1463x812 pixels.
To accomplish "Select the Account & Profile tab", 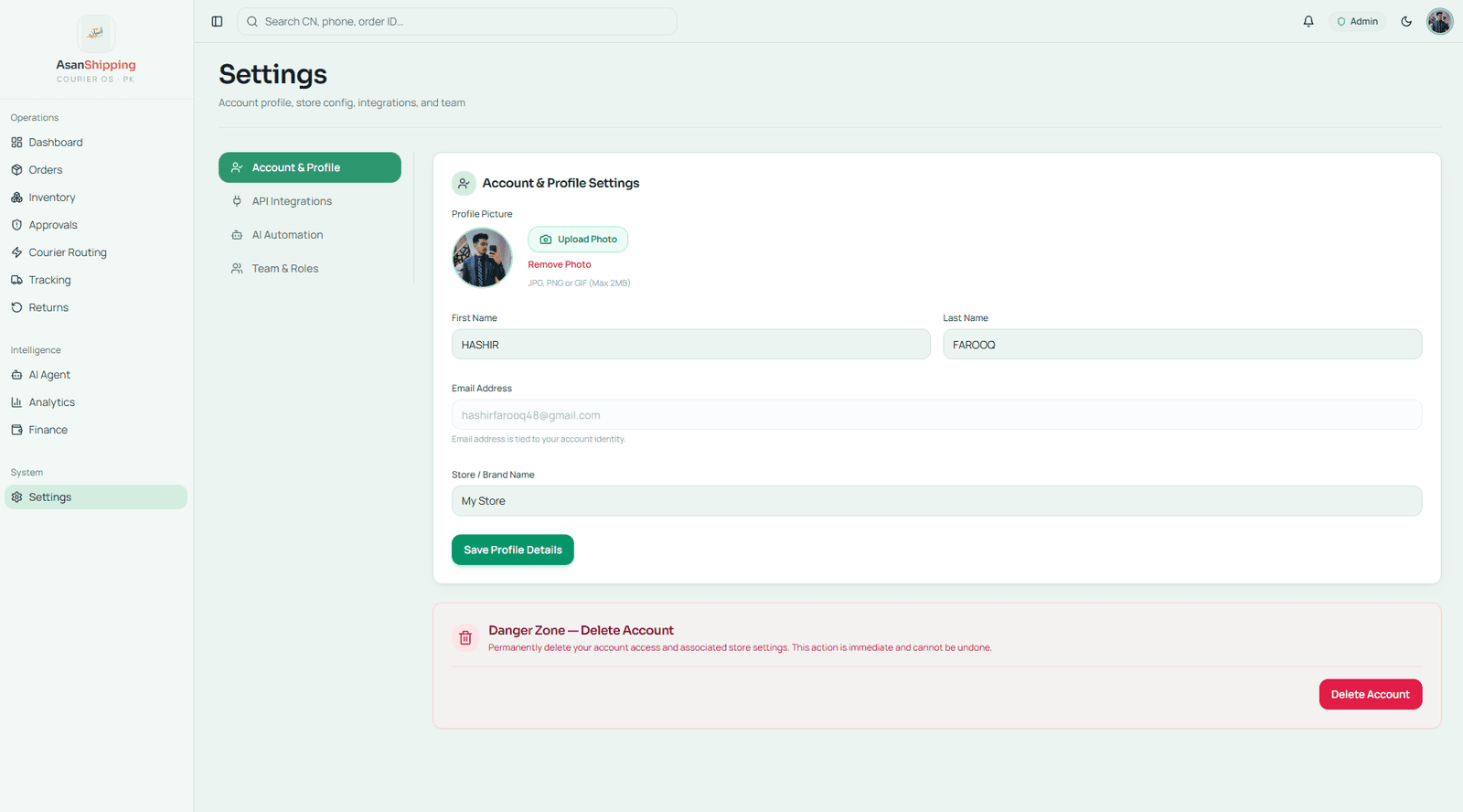I will (x=310, y=167).
